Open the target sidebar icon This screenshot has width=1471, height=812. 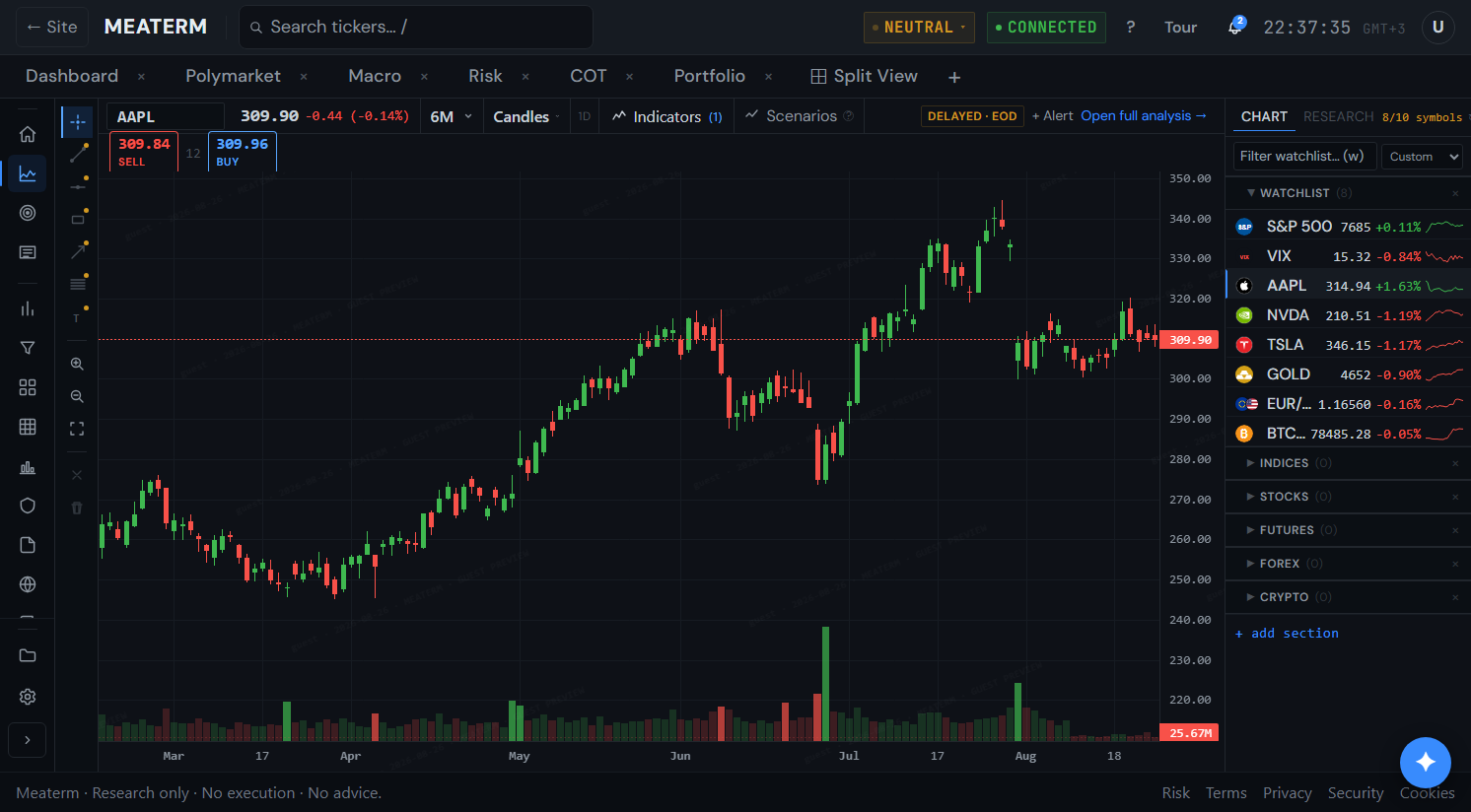coord(28,213)
